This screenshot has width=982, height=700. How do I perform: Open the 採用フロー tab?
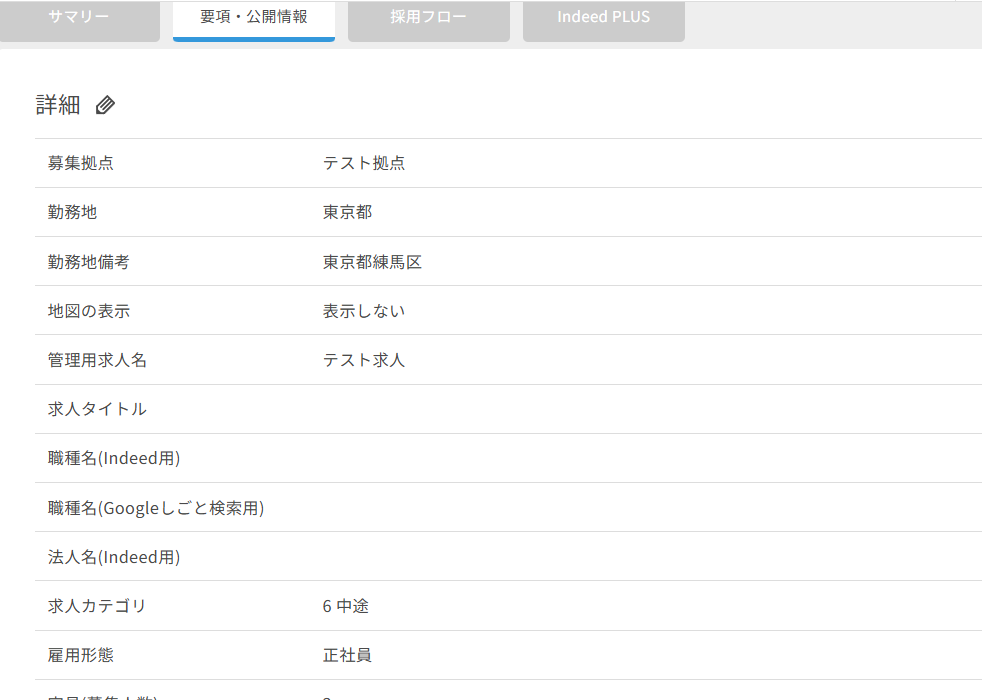pos(428,18)
